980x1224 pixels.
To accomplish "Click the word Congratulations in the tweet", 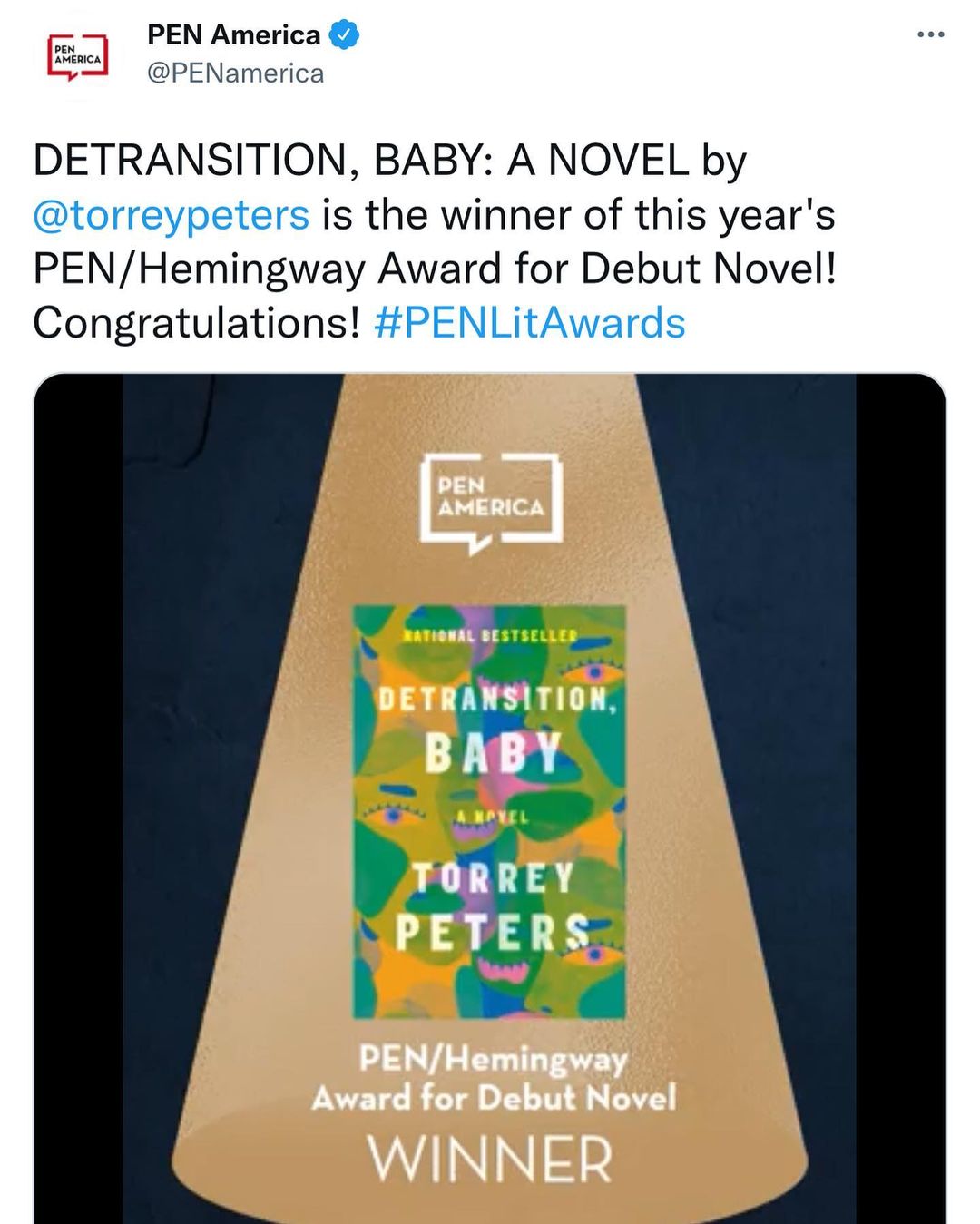I will click(197, 323).
